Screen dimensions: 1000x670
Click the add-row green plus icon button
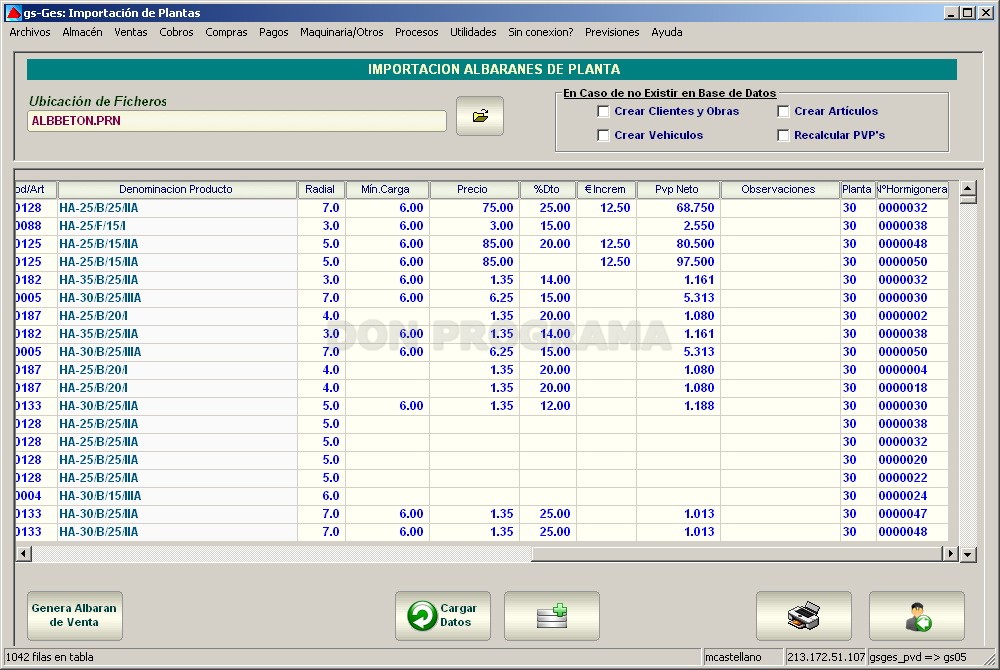[x=552, y=616]
